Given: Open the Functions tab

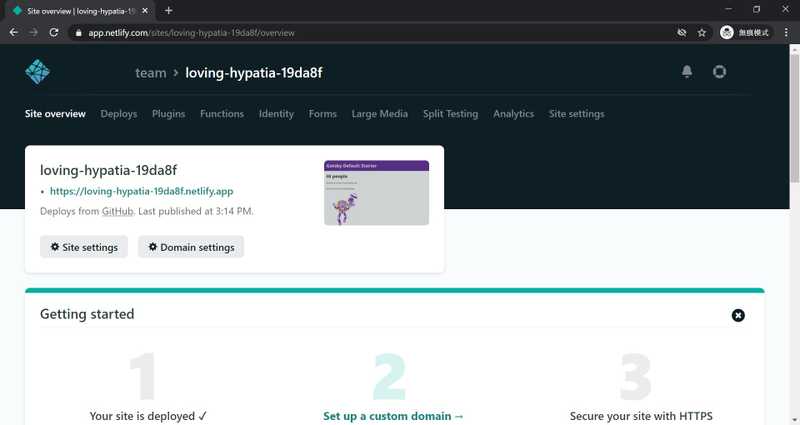Looking at the screenshot, I should (222, 114).
